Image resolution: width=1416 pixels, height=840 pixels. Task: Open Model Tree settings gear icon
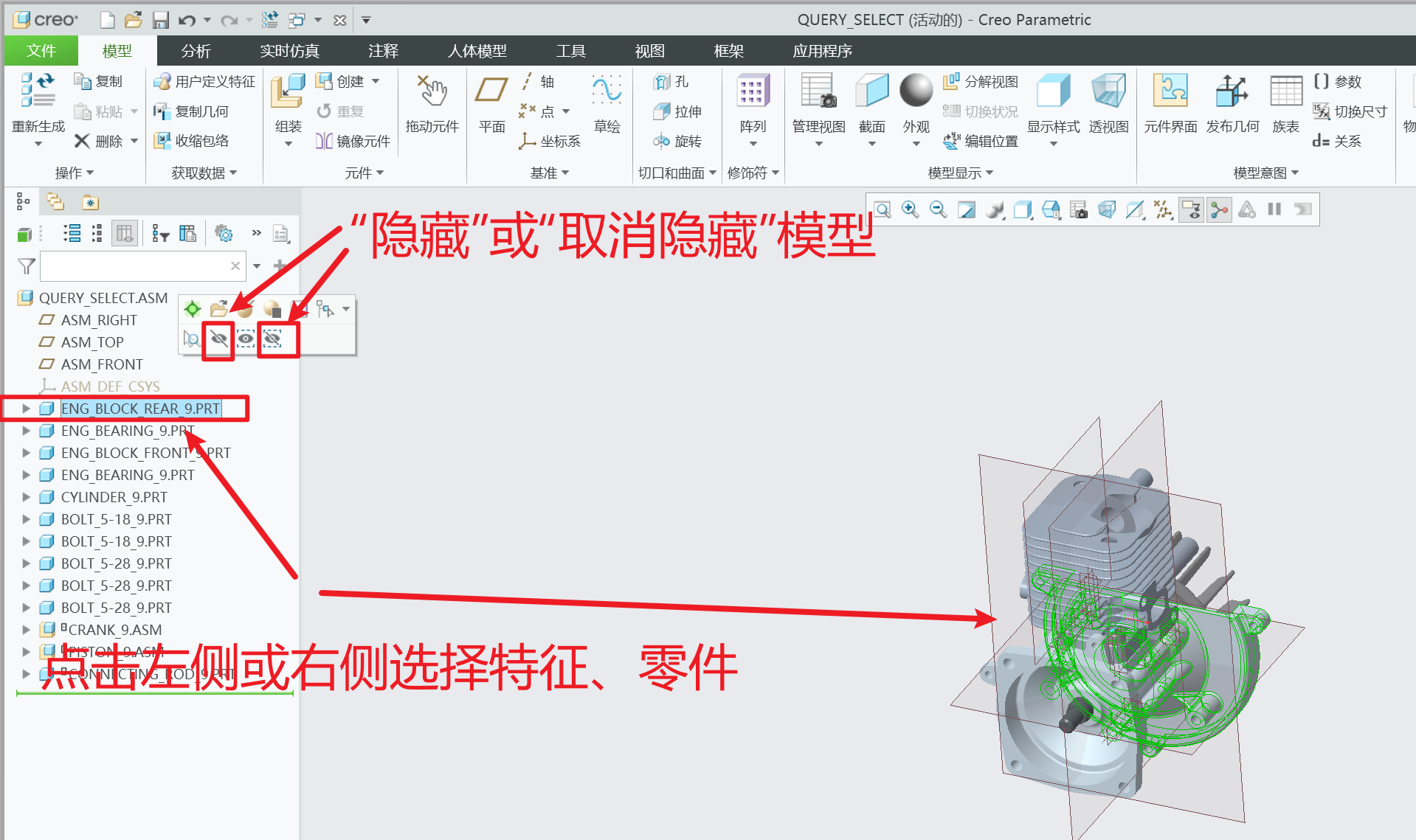coord(223,235)
